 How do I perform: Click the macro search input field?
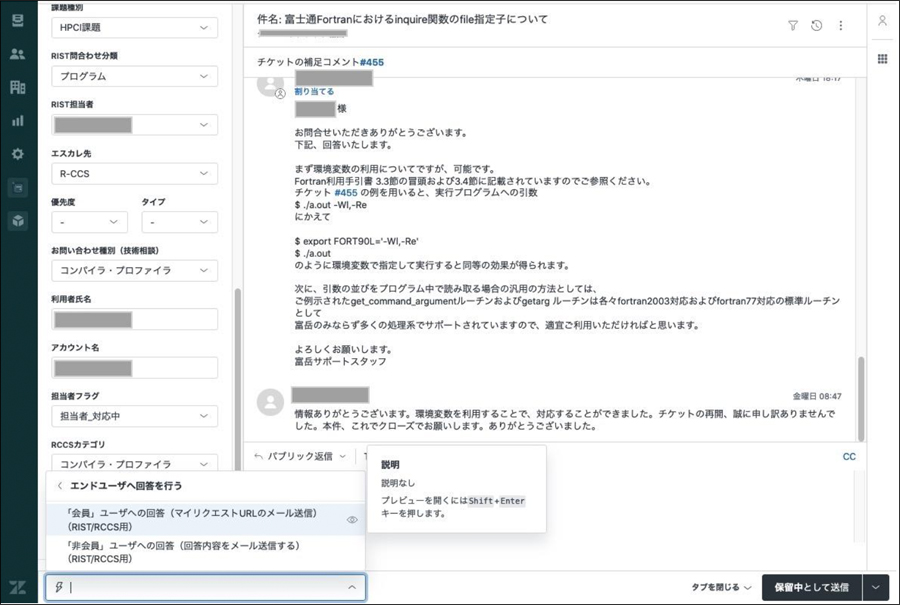pyautogui.click(x=205, y=587)
